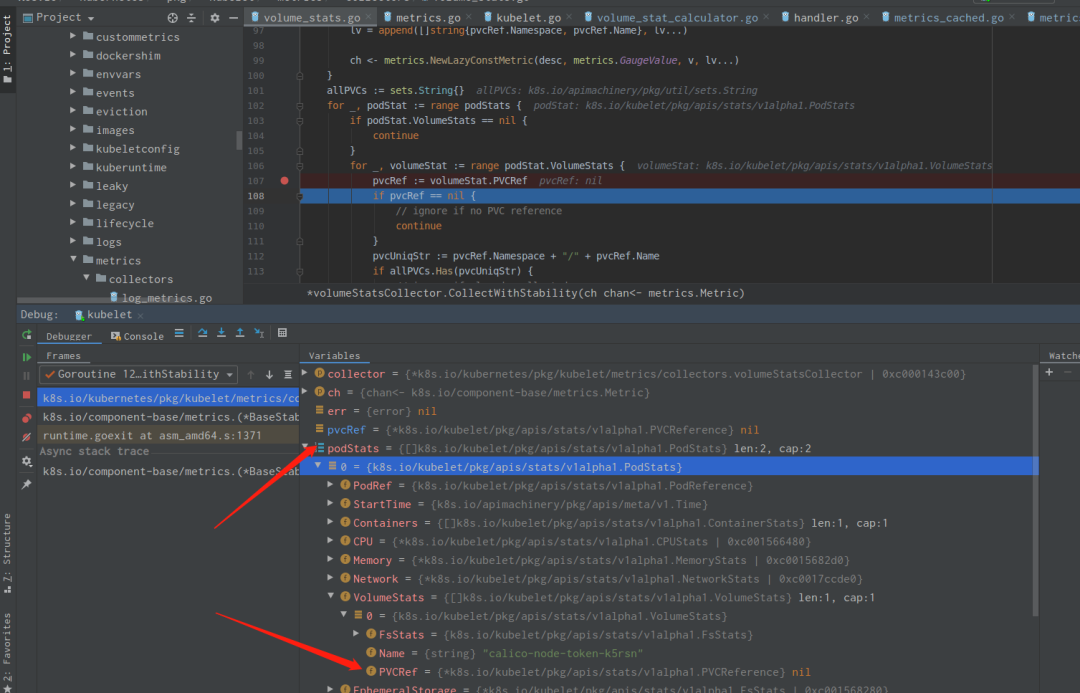Image resolution: width=1080 pixels, height=693 pixels.
Task: Select the pvcRef variable row
Action: [668, 430]
